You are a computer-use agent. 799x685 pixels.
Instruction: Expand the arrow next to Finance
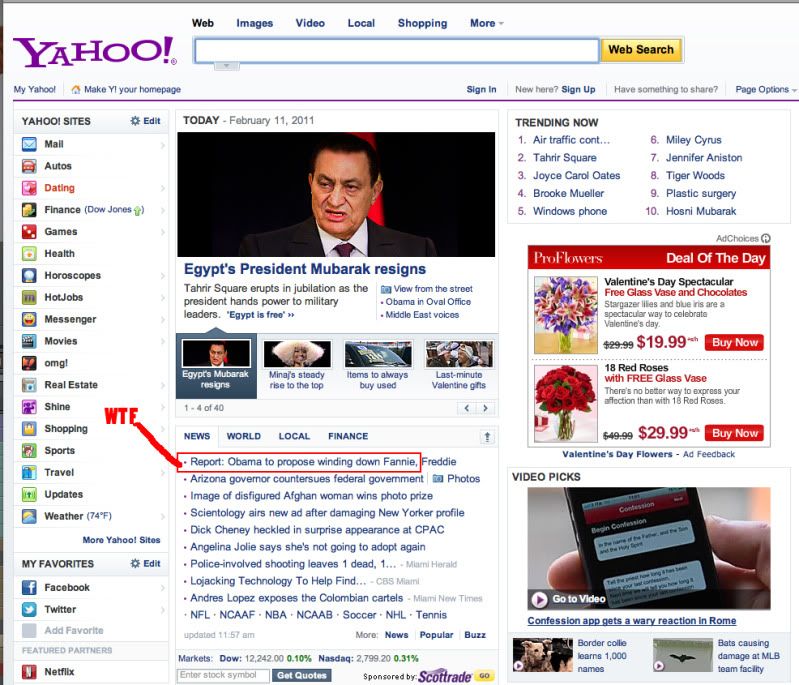click(x=162, y=210)
